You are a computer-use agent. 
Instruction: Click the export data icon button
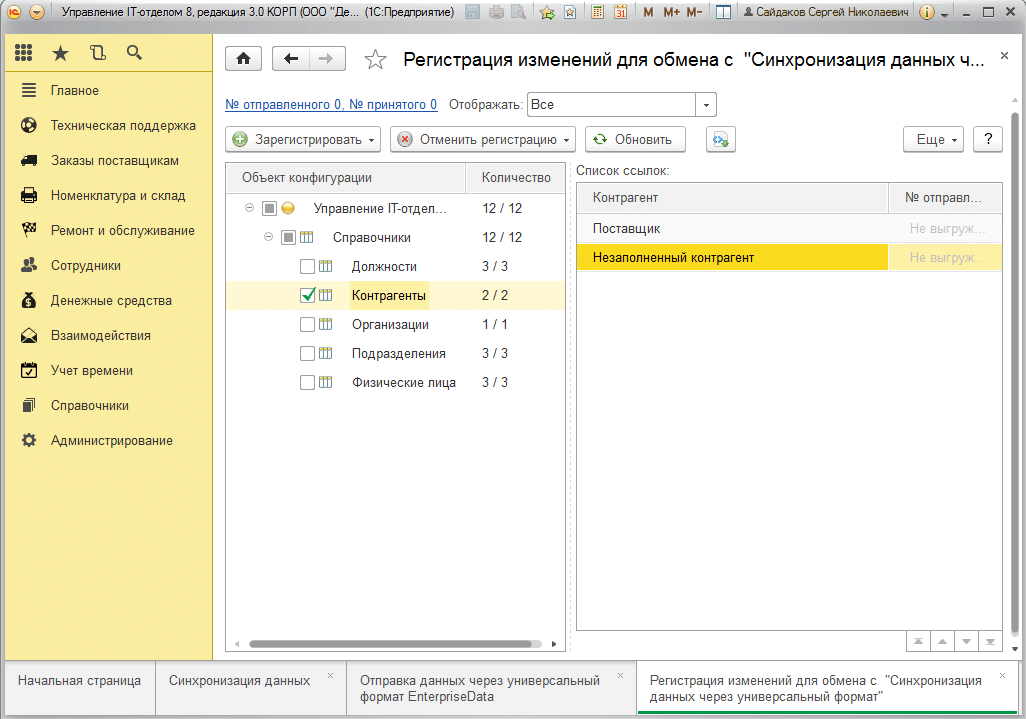(721, 139)
